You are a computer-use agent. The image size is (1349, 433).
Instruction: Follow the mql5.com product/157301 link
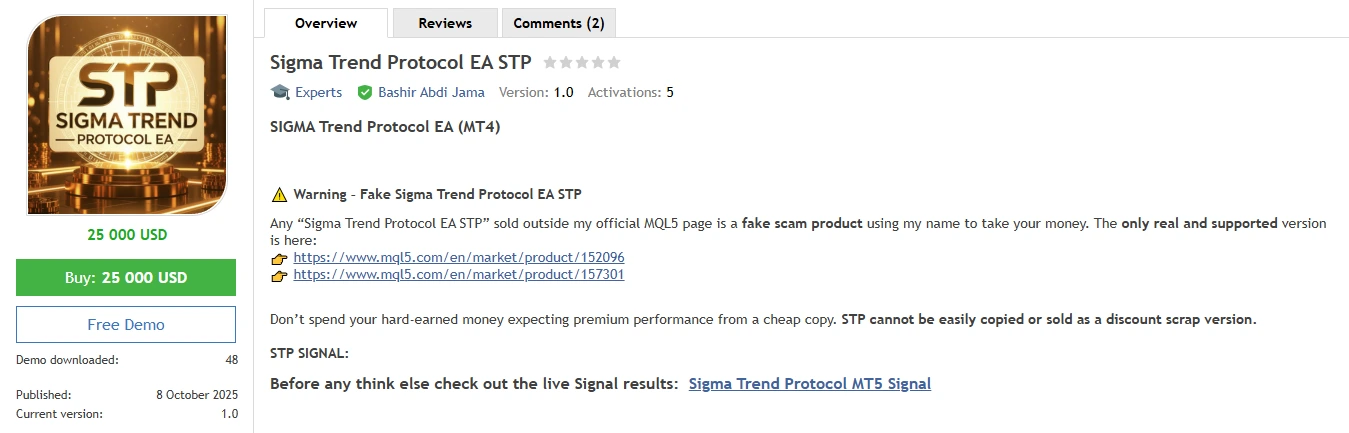point(459,275)
